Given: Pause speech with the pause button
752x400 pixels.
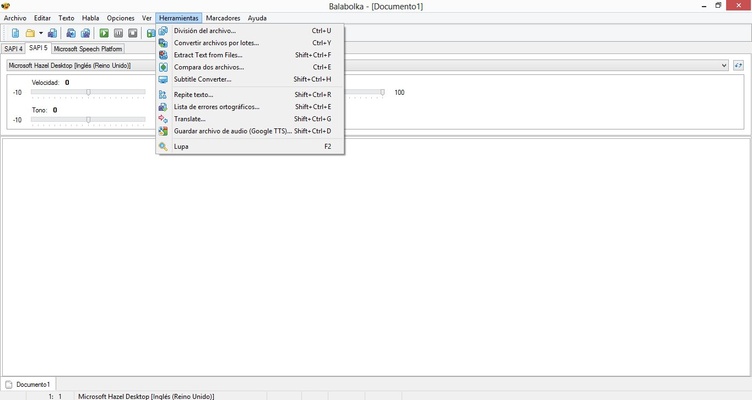Looking at the screenshot, I should tap(118, 33).
